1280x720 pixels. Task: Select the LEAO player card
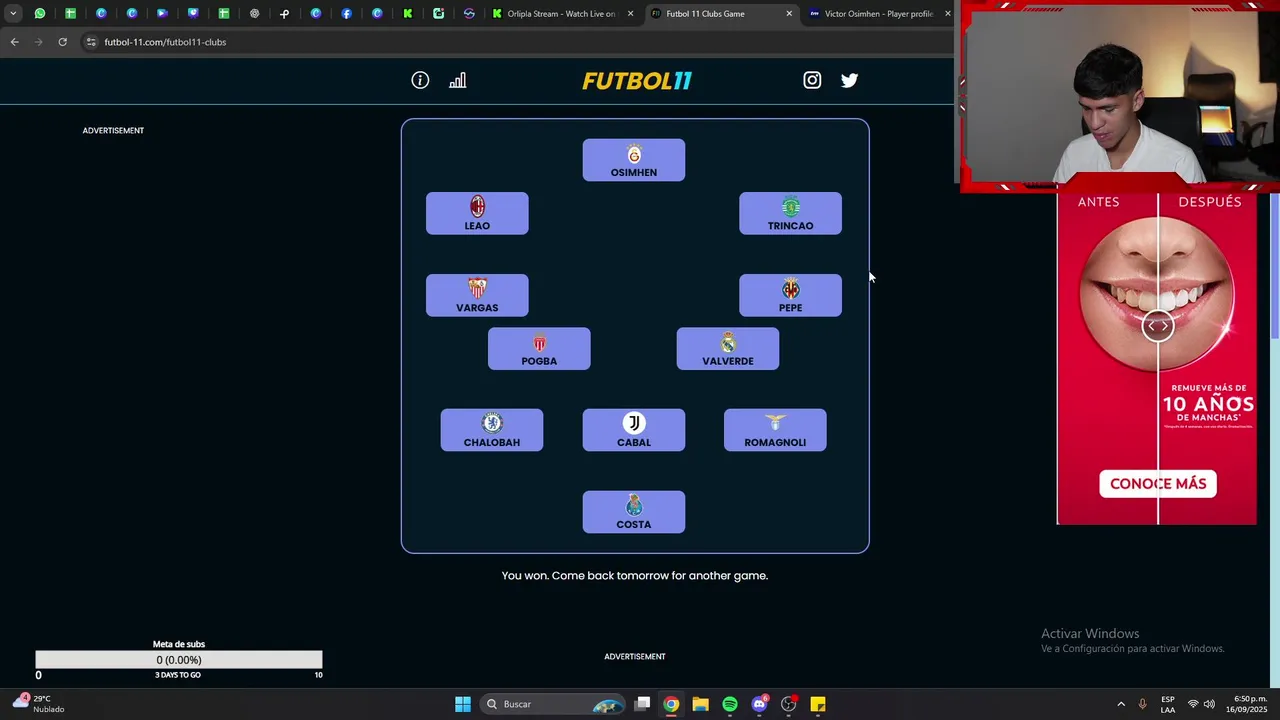(477, 213)
